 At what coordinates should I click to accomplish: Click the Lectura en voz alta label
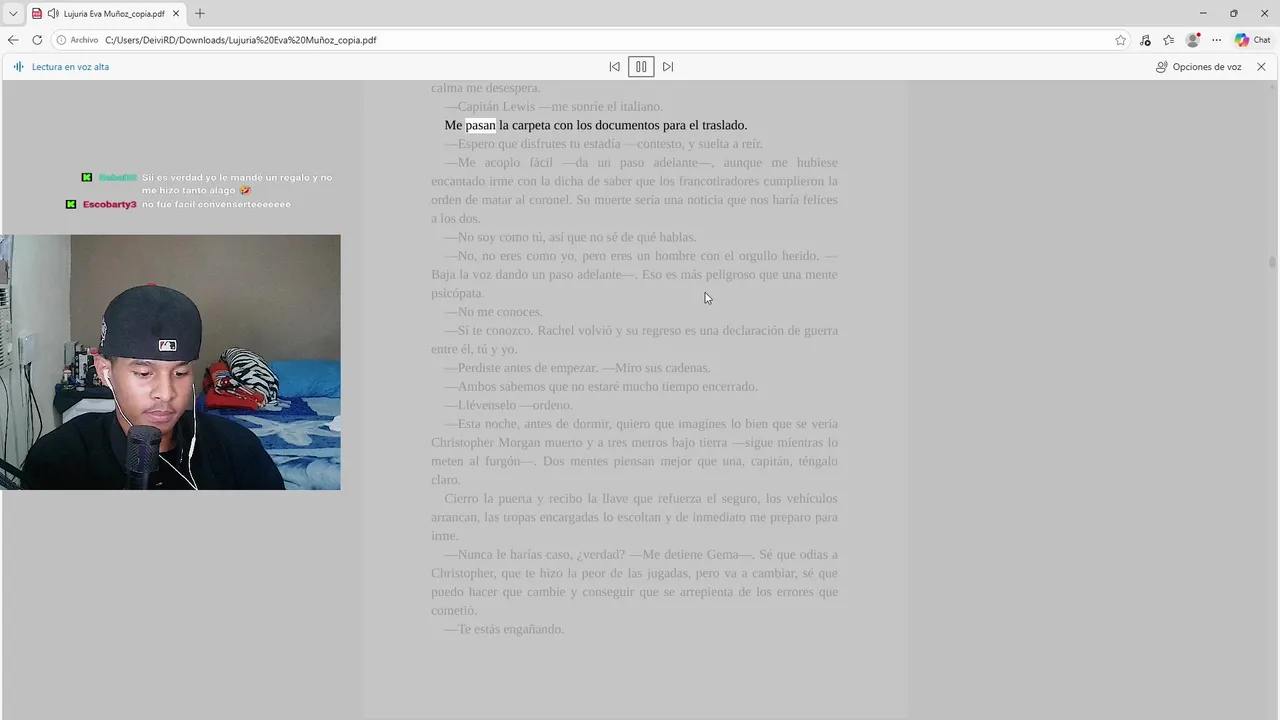70,67
